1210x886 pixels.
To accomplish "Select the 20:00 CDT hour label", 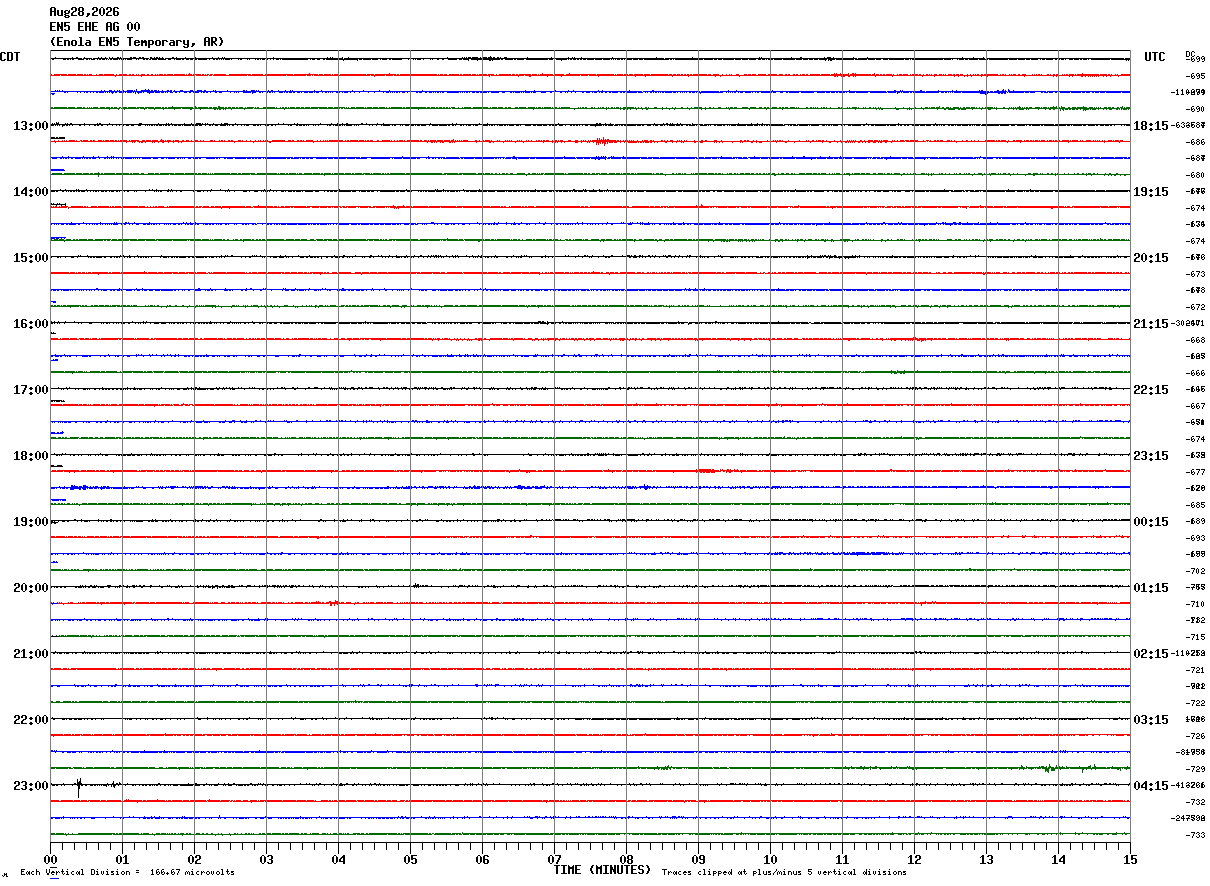I will coord(30,588).
